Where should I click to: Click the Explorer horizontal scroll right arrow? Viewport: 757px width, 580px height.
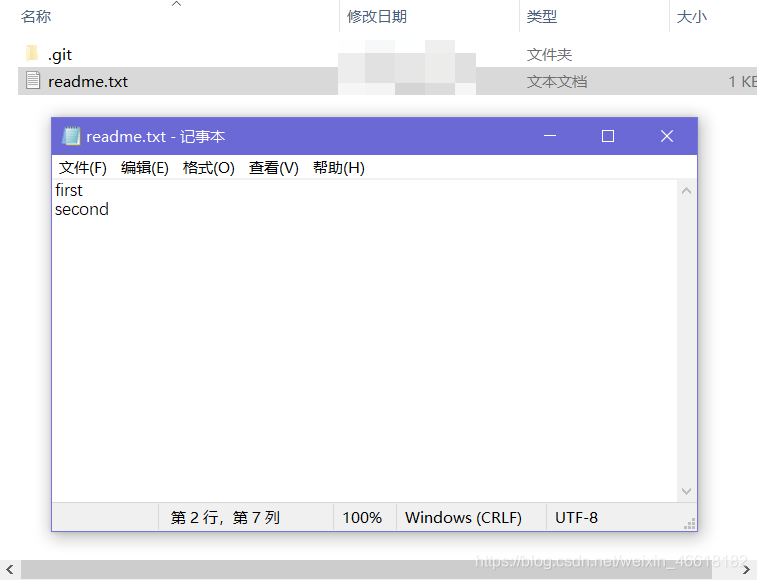point(747,570)
